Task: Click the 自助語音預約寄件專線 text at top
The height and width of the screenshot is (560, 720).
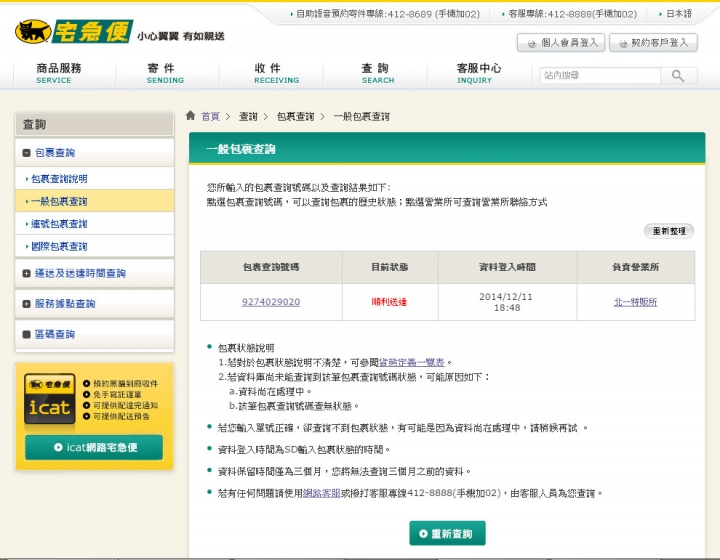Action: (388, 14)
